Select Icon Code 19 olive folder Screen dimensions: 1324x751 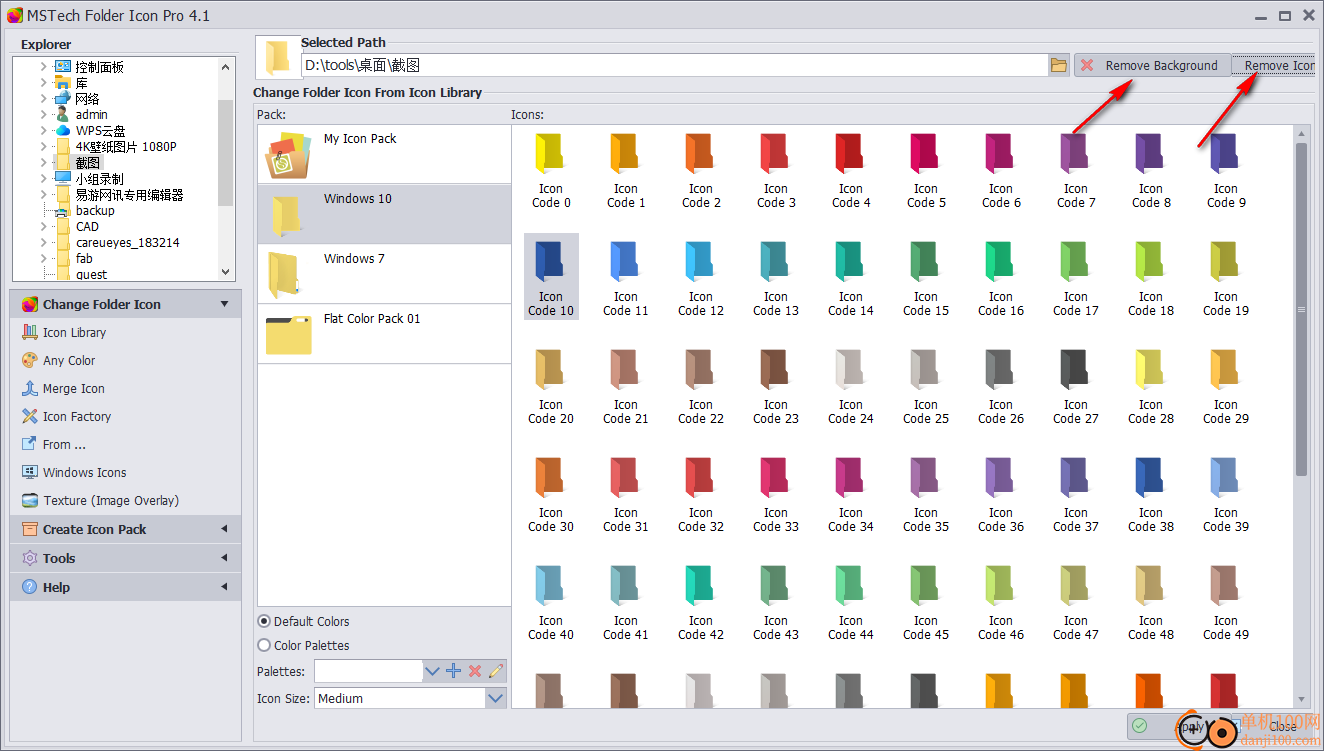click(x=1226, y=277)
